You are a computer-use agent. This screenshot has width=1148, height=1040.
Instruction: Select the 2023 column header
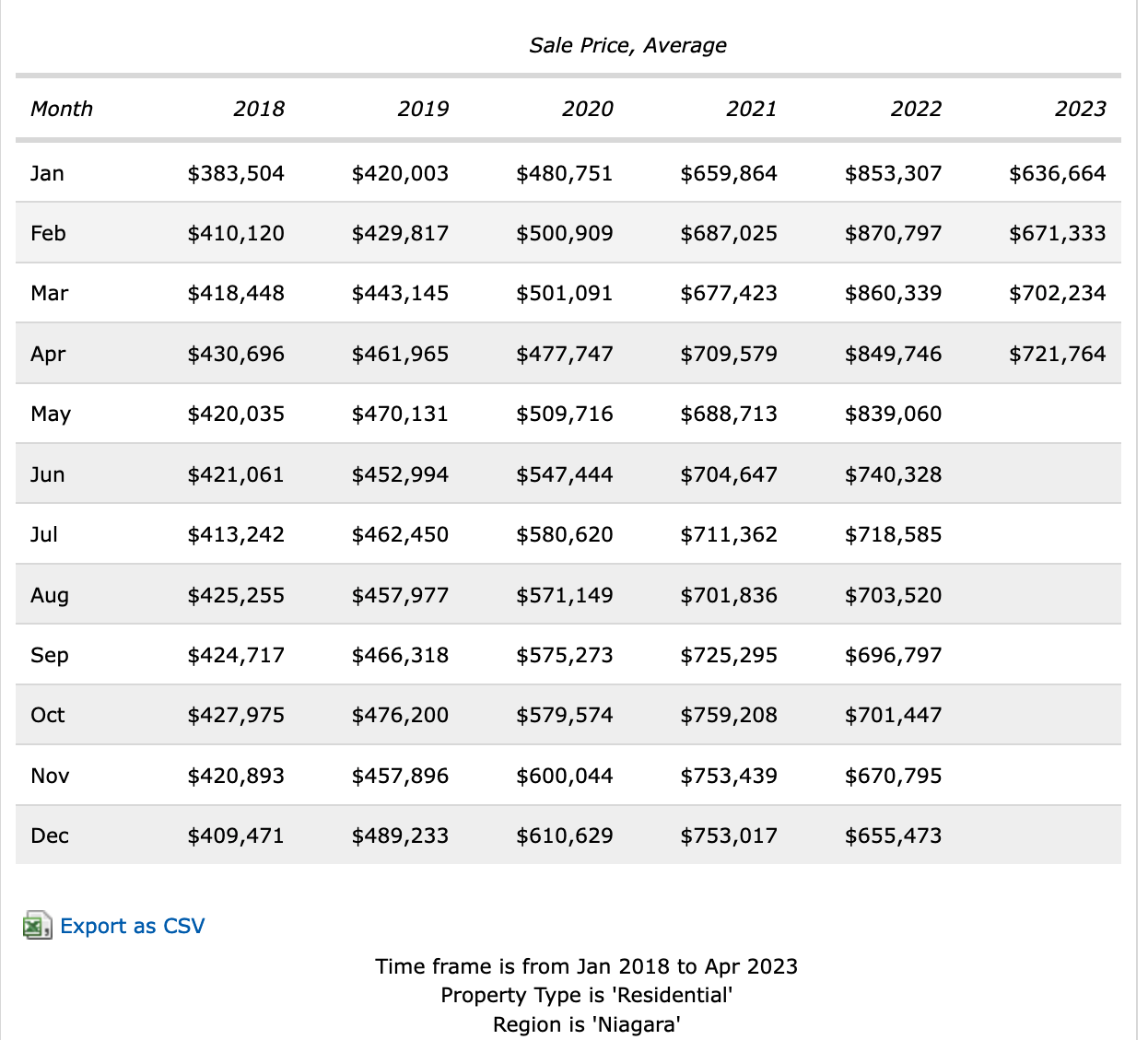click(1080, 109)
